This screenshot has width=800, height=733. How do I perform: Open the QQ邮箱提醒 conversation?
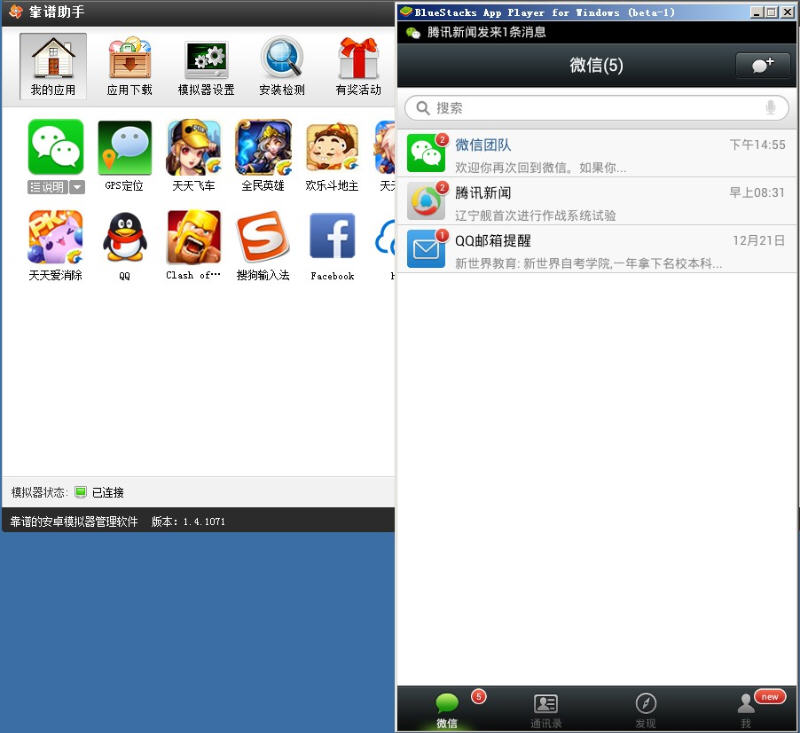(x=596, y=249)
